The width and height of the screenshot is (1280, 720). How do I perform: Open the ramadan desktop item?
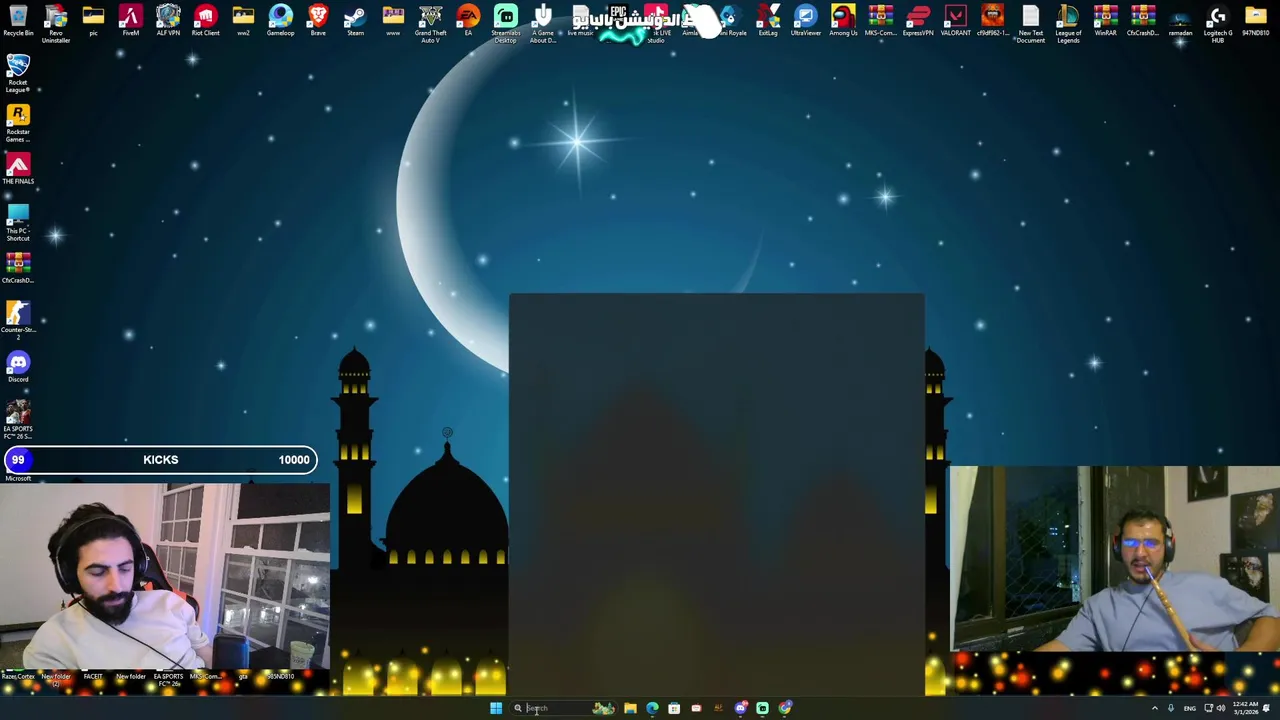click(x=1180, y=21)
